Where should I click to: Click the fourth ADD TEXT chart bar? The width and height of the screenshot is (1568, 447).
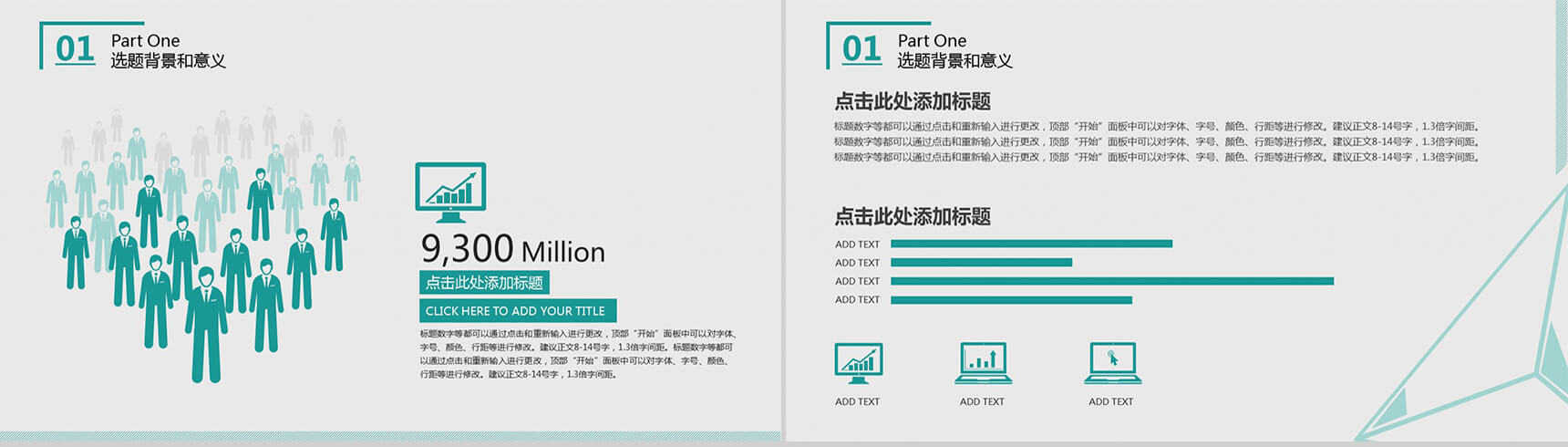click(x=1011, y=300)
